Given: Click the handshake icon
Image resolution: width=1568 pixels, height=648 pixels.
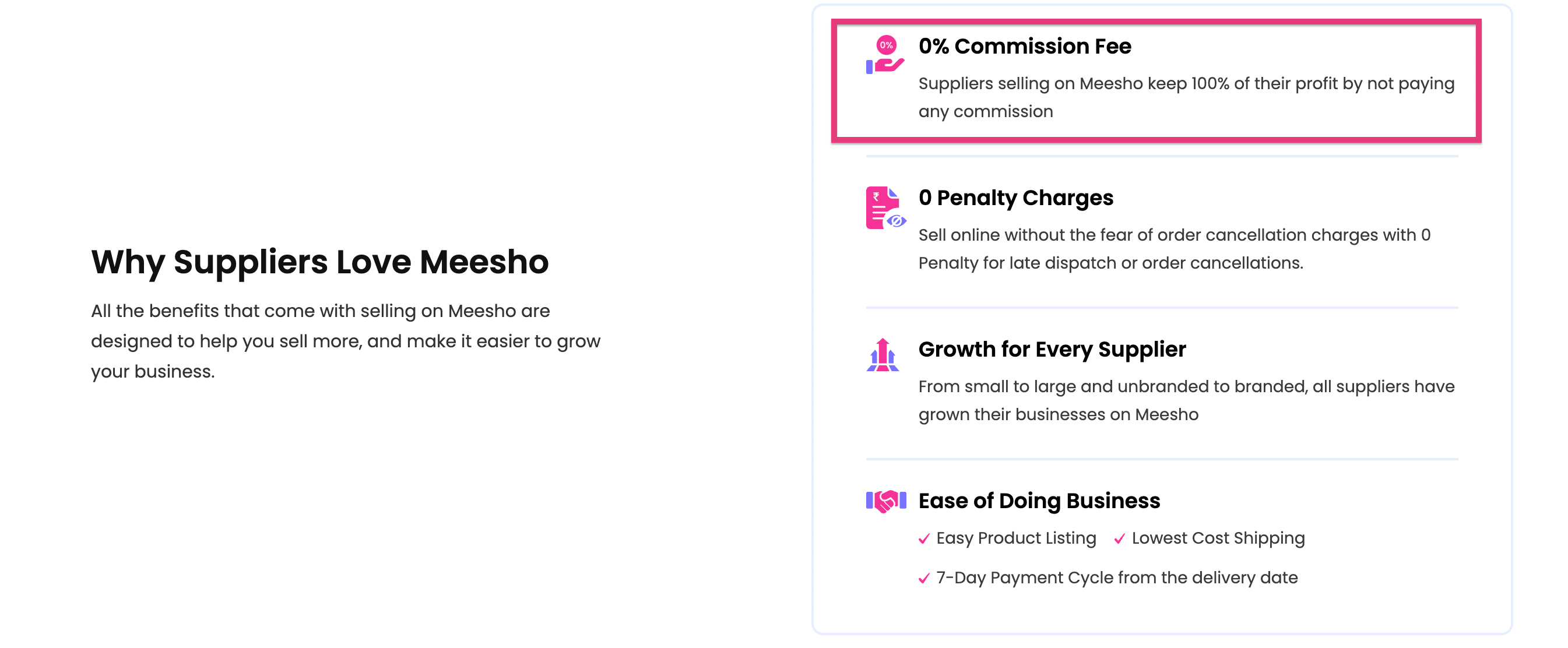Looking at the screenshot, I should 885,501.
